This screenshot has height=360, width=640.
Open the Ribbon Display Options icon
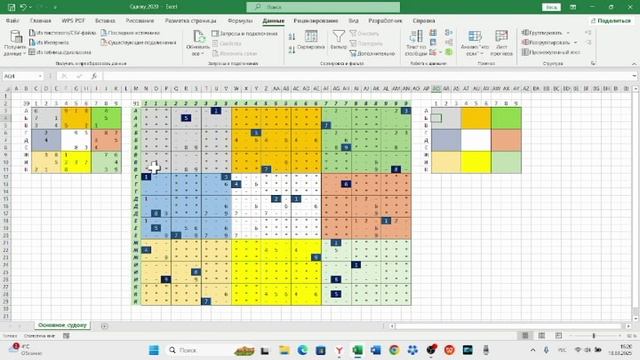click(573, 7)
